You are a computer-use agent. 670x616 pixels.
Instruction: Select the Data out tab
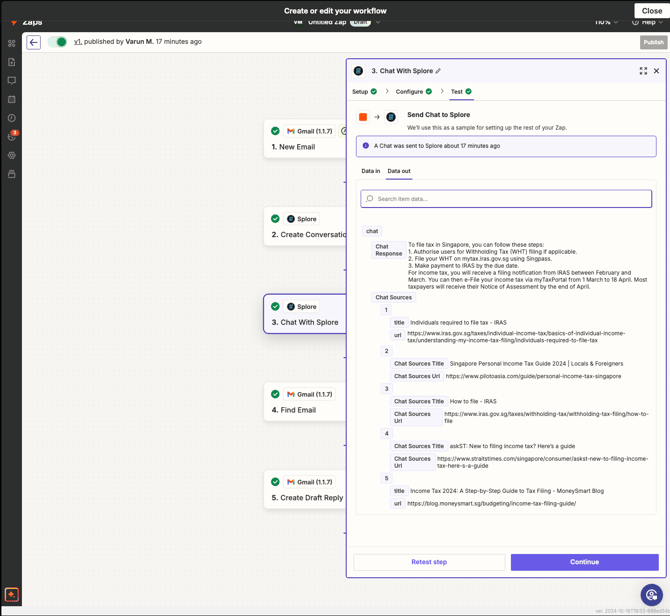[399, 171]
